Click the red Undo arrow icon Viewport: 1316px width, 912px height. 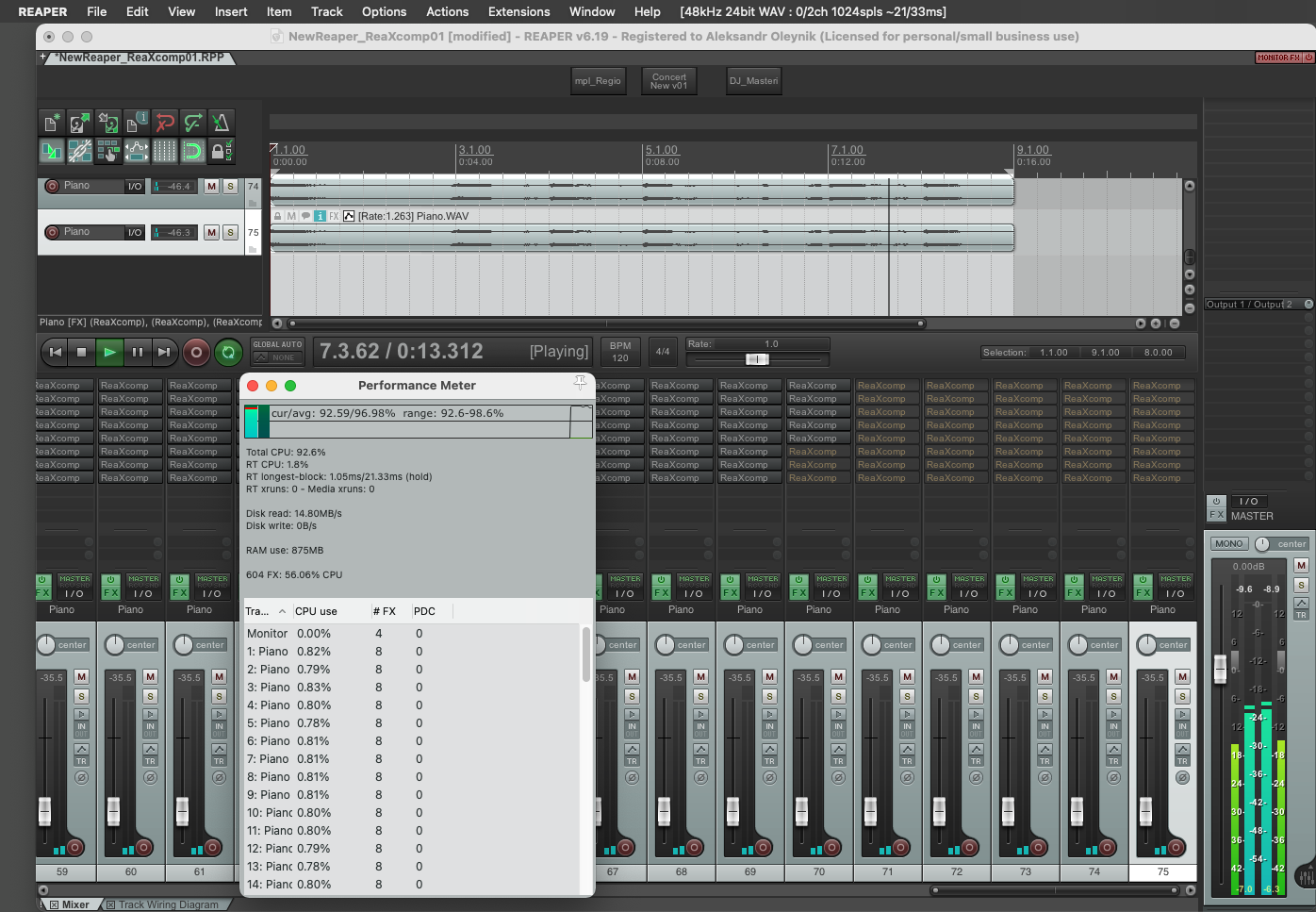coord(165,123)
